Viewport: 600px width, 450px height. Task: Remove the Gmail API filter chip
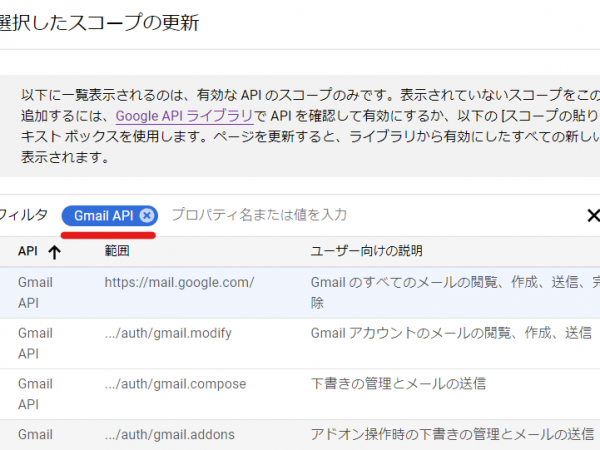pyautogui.click(x=147, y=216)
